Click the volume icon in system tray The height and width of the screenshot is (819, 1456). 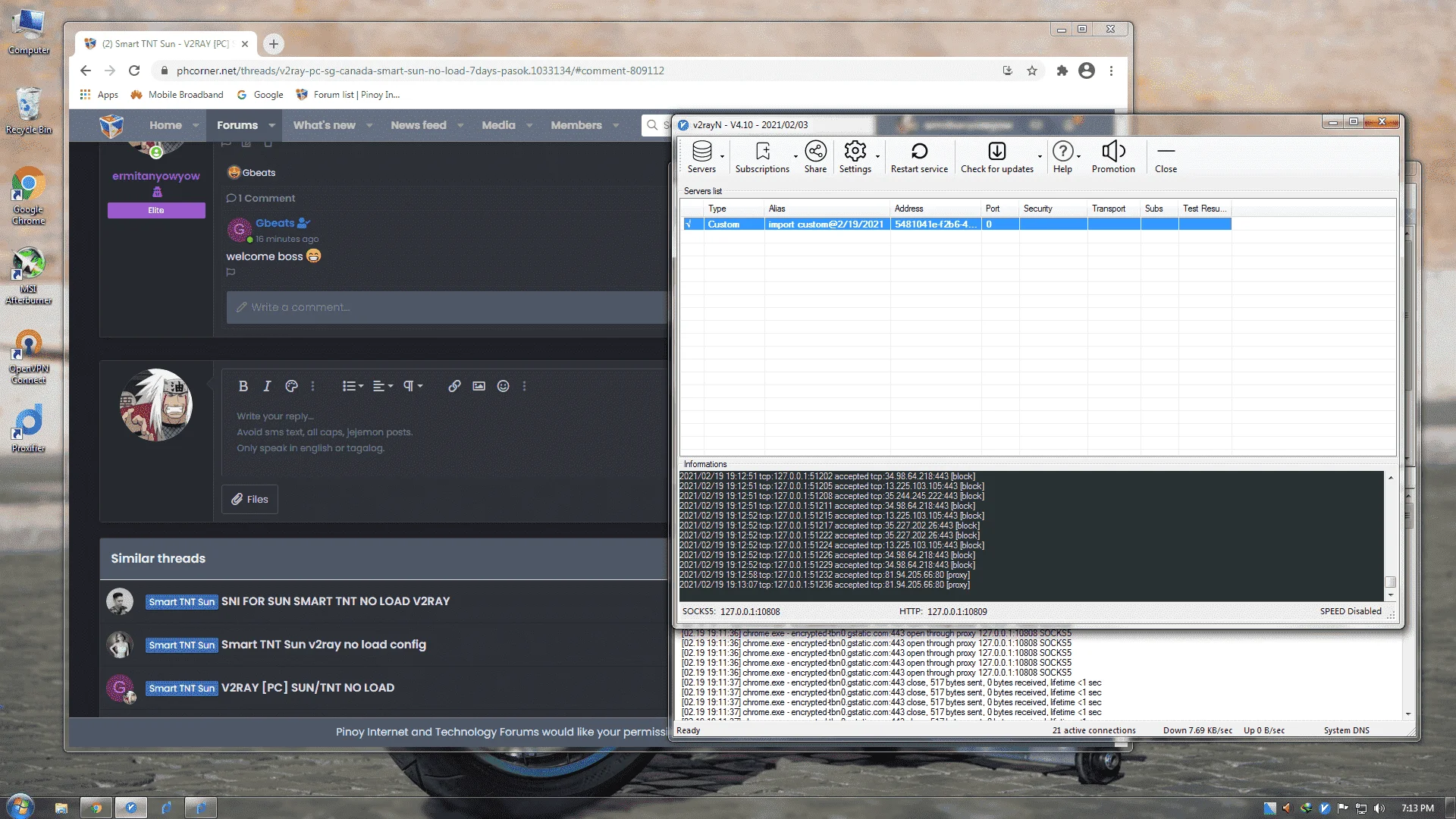1379,808
